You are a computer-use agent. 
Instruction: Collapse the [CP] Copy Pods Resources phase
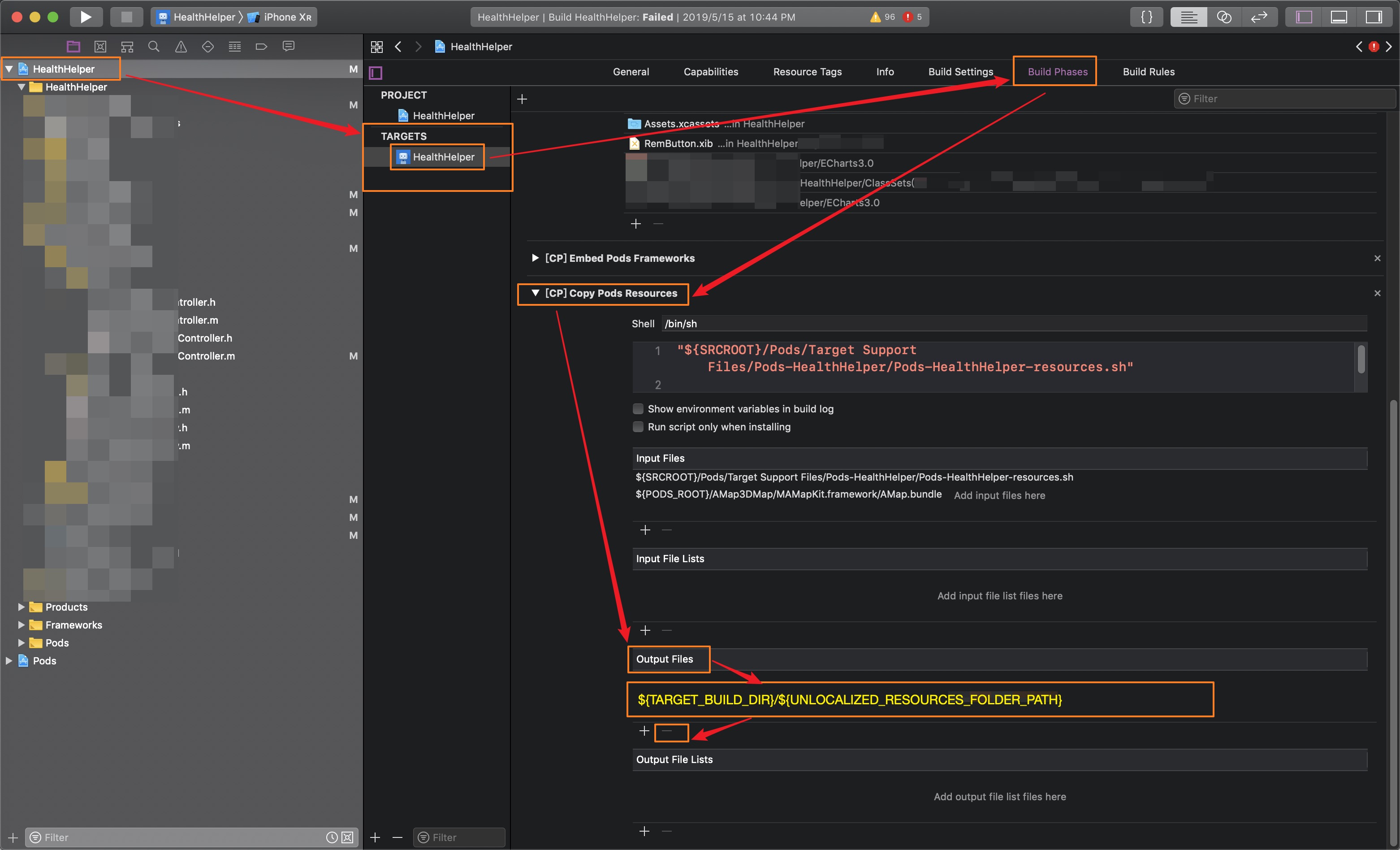(x=535, y=293)
